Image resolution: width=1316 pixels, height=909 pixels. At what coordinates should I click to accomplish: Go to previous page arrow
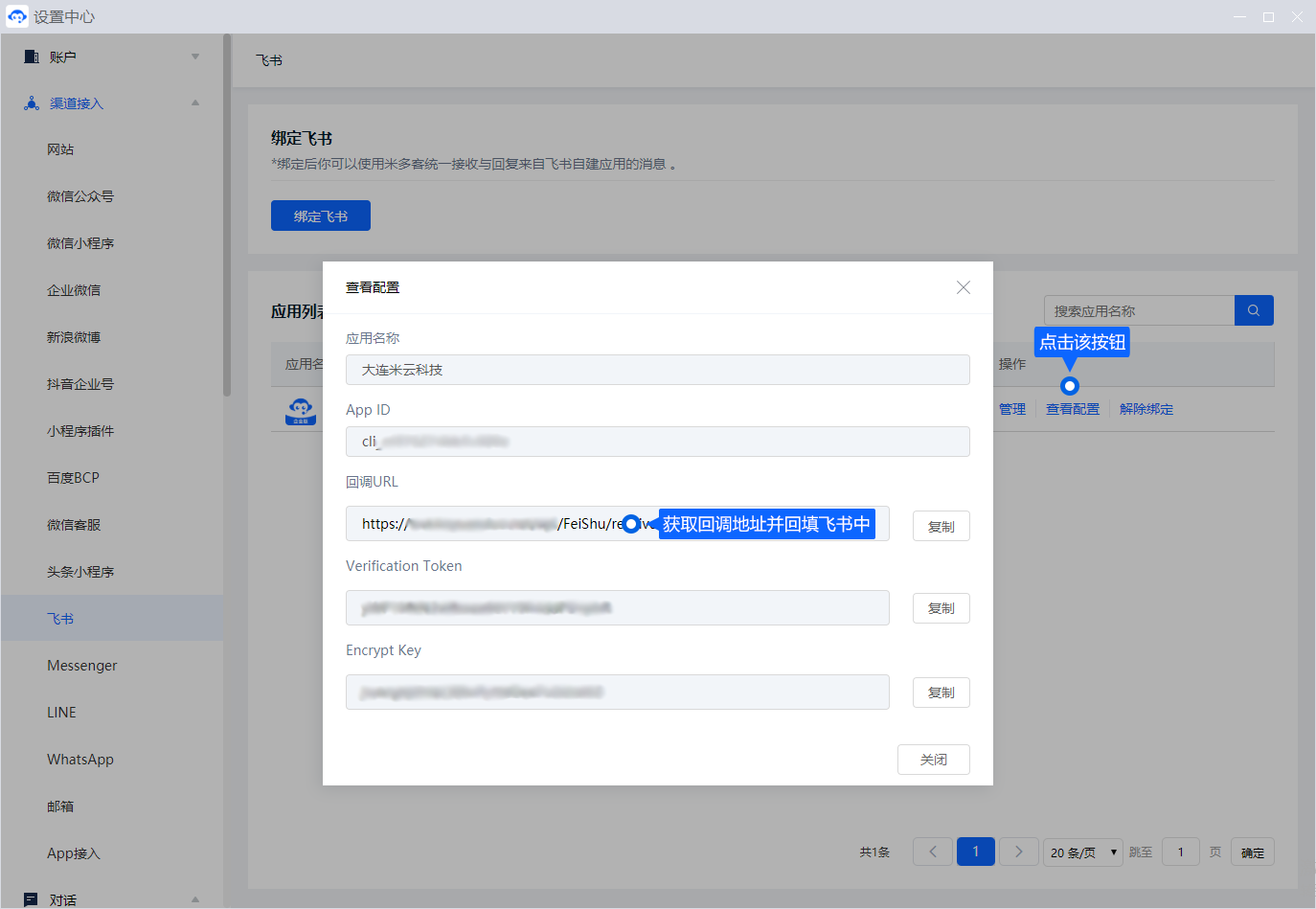(933, 852)
